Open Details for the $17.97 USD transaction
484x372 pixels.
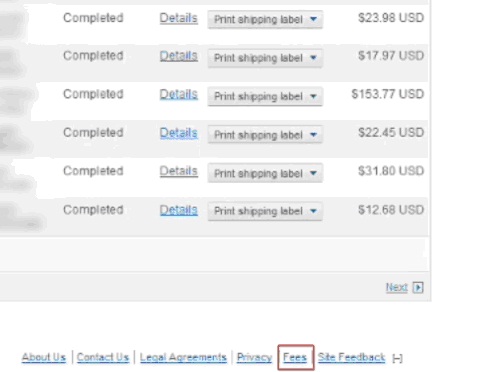point(179,56)
